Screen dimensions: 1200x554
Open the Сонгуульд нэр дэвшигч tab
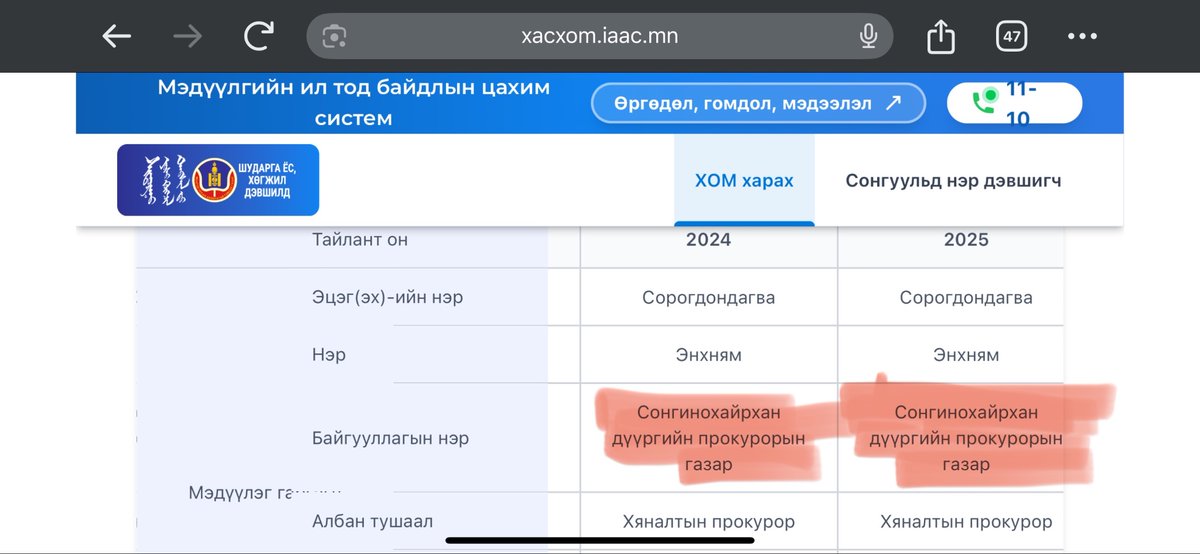tap(953, 181)
